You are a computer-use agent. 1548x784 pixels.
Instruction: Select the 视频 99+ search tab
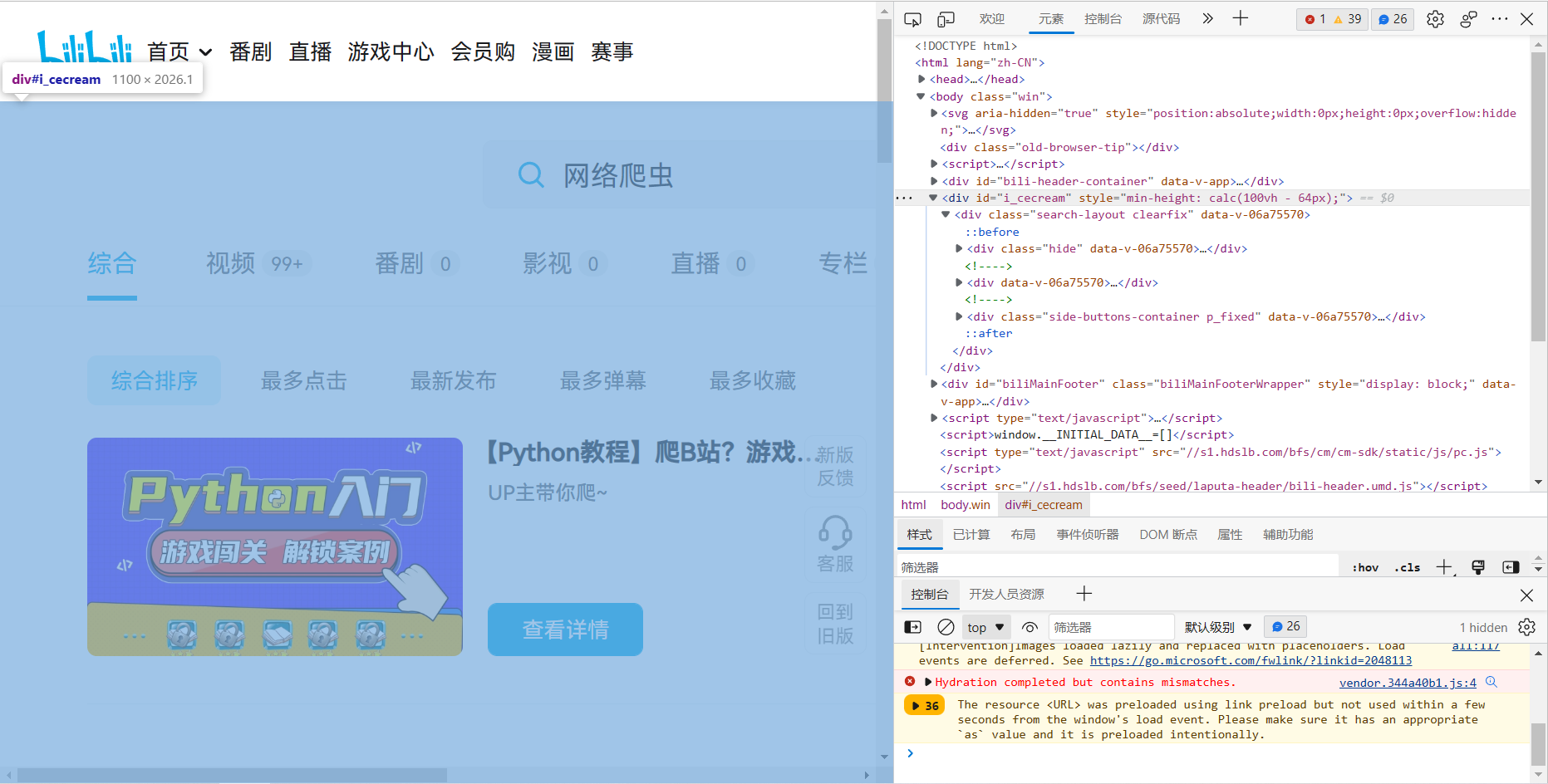(x=258, y=263)
